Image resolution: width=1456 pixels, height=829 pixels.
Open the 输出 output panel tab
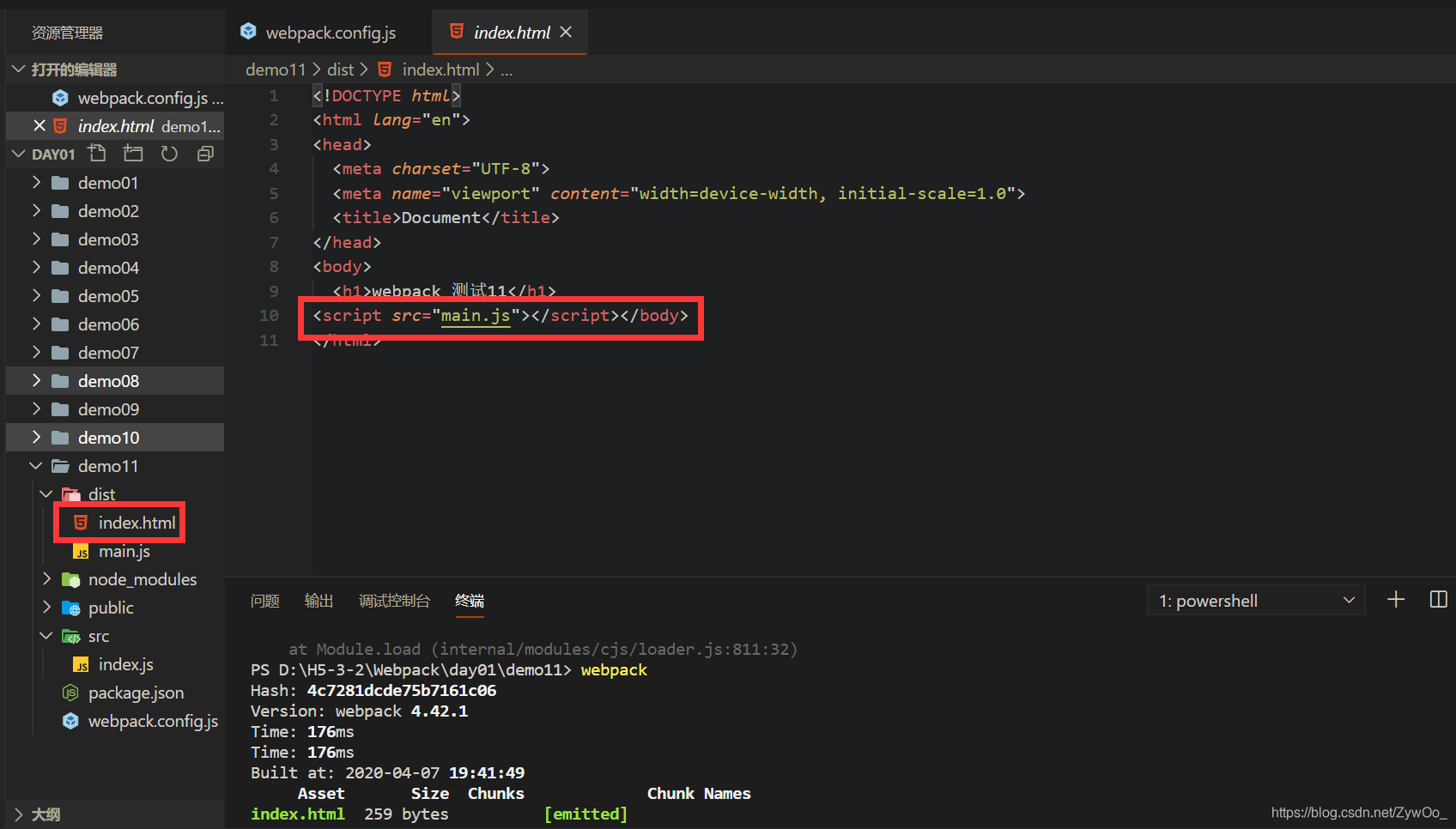click(x=318, y=601)
